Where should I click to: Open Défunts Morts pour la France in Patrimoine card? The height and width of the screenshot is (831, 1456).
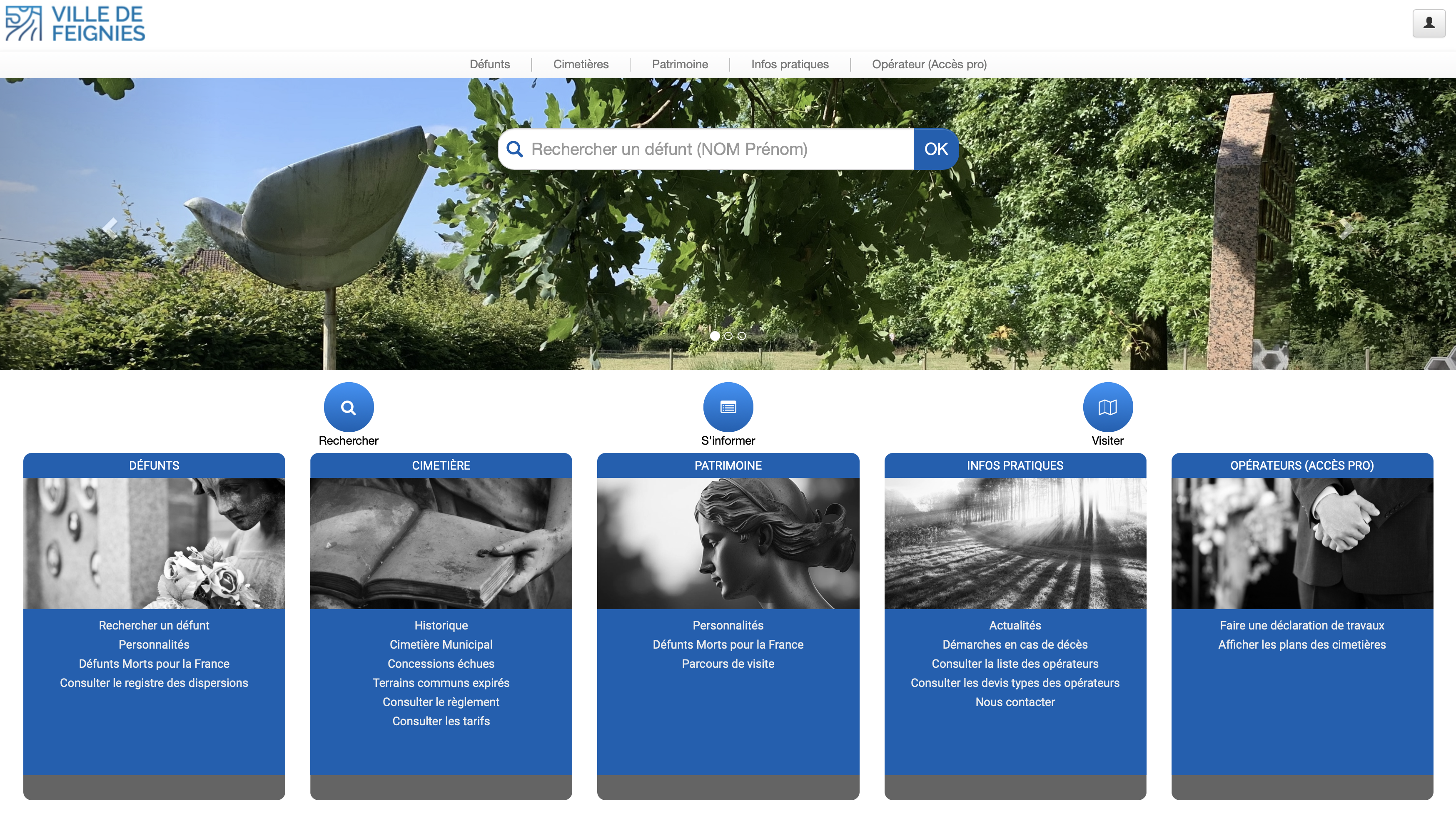(728, 644)
